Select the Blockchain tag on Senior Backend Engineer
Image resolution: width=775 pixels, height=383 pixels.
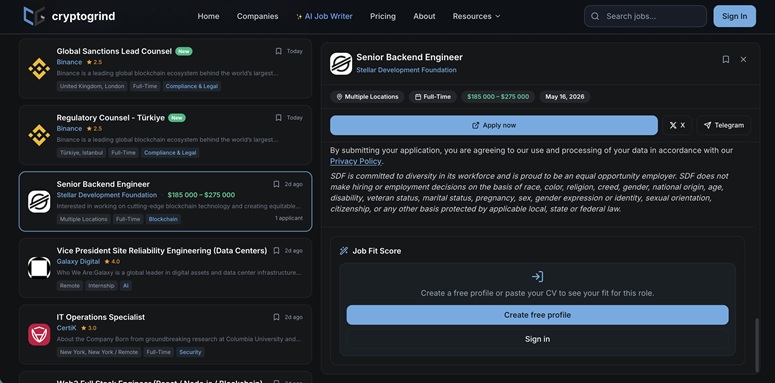(163, 219)
